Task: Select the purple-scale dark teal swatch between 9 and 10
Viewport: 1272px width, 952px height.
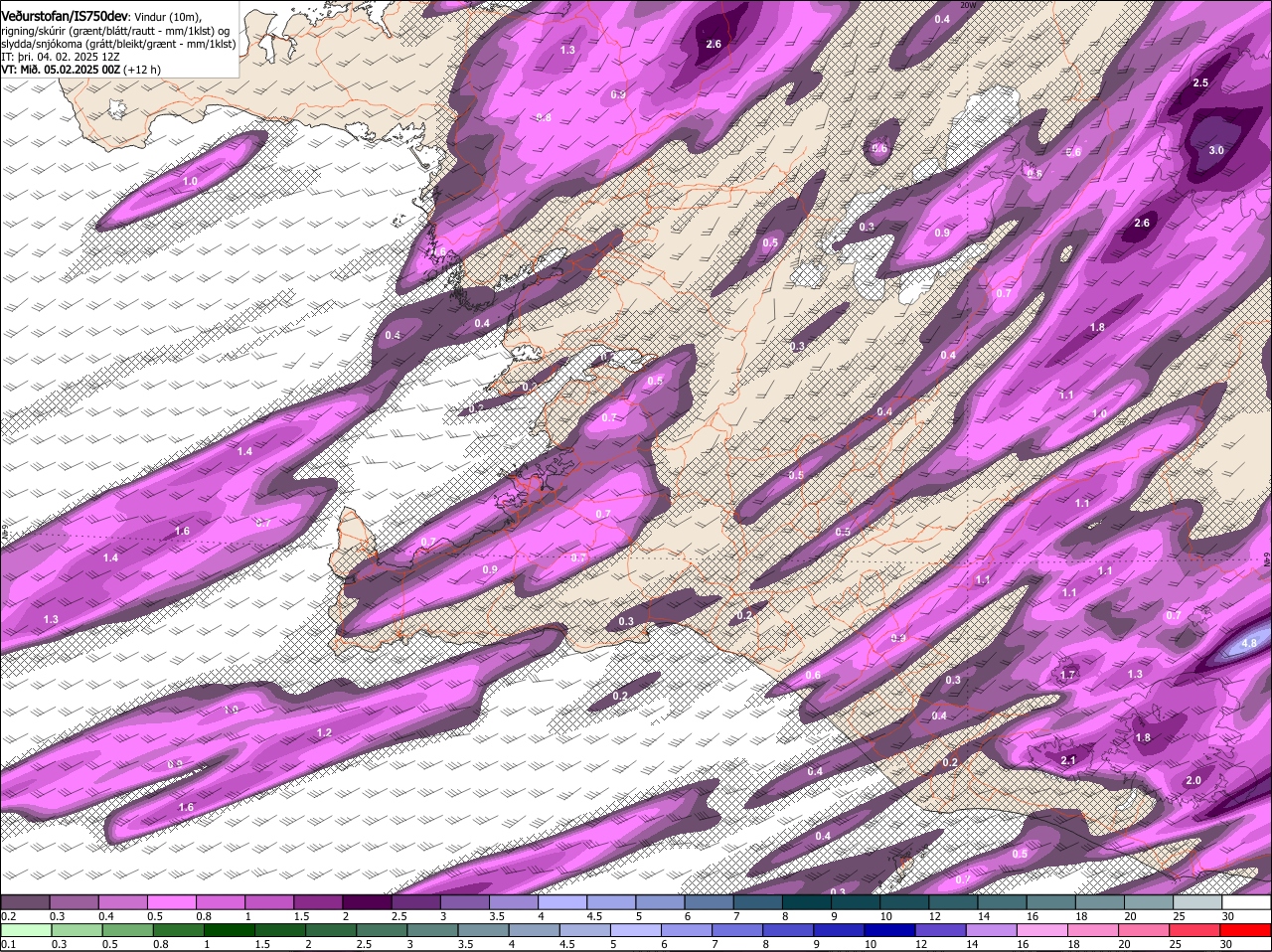Action: [x=855, y=902]
